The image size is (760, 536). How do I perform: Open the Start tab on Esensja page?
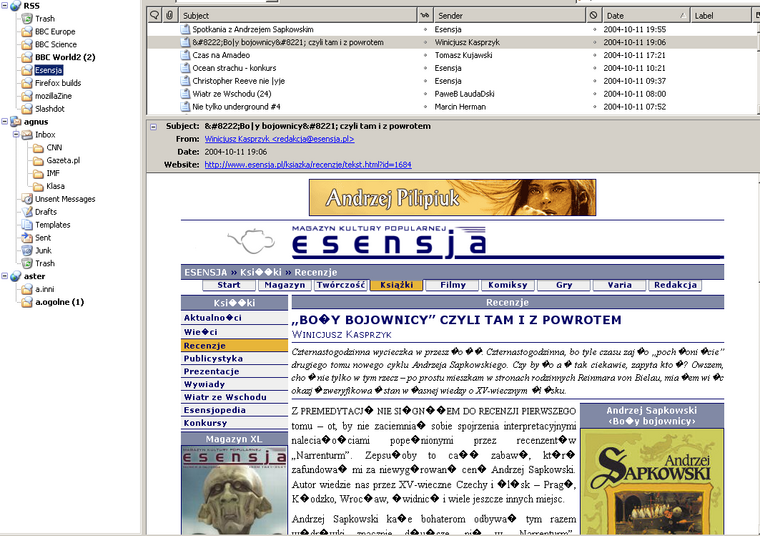pyautogui.click(x=229, y=285)
